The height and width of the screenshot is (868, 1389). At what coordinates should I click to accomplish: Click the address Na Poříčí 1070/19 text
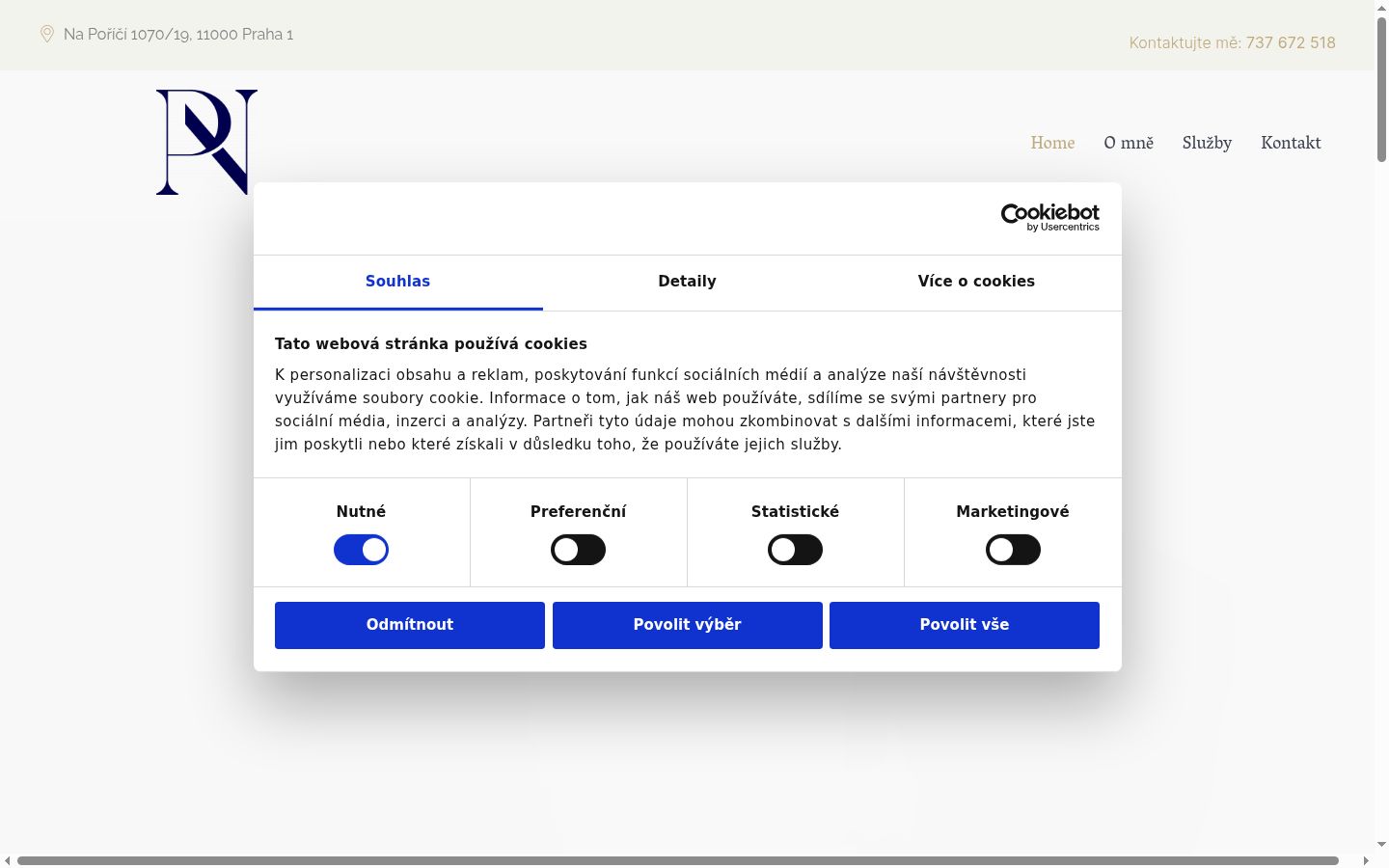point(178,34)
